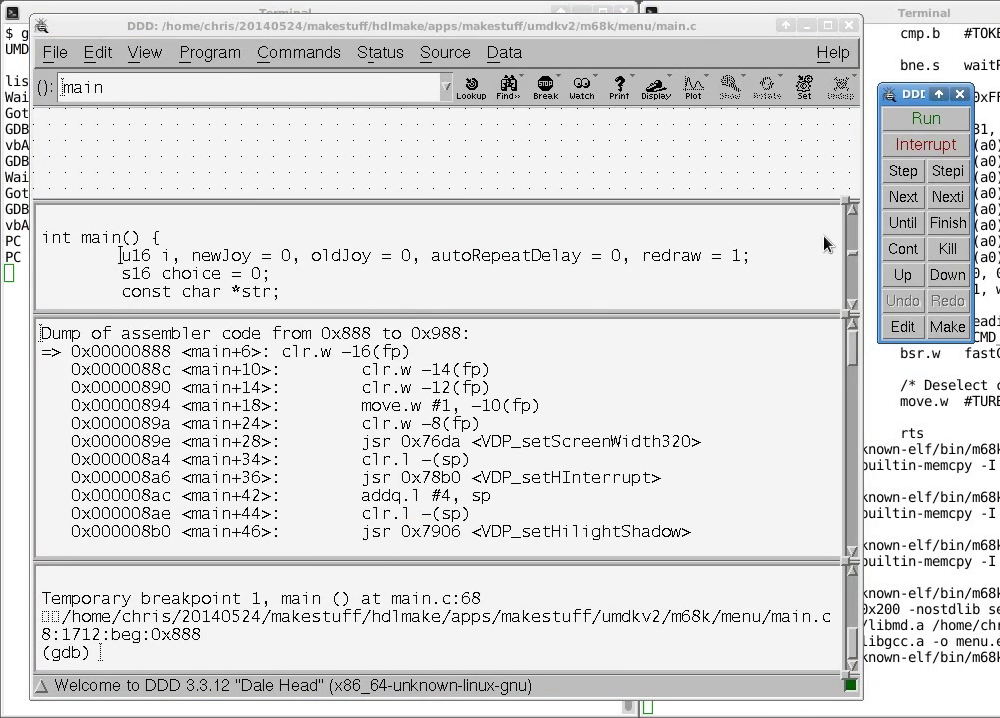Screen dimensions: 1000x718
Task: Click the Set value toolbar icon
Action: tap(804, 87)
